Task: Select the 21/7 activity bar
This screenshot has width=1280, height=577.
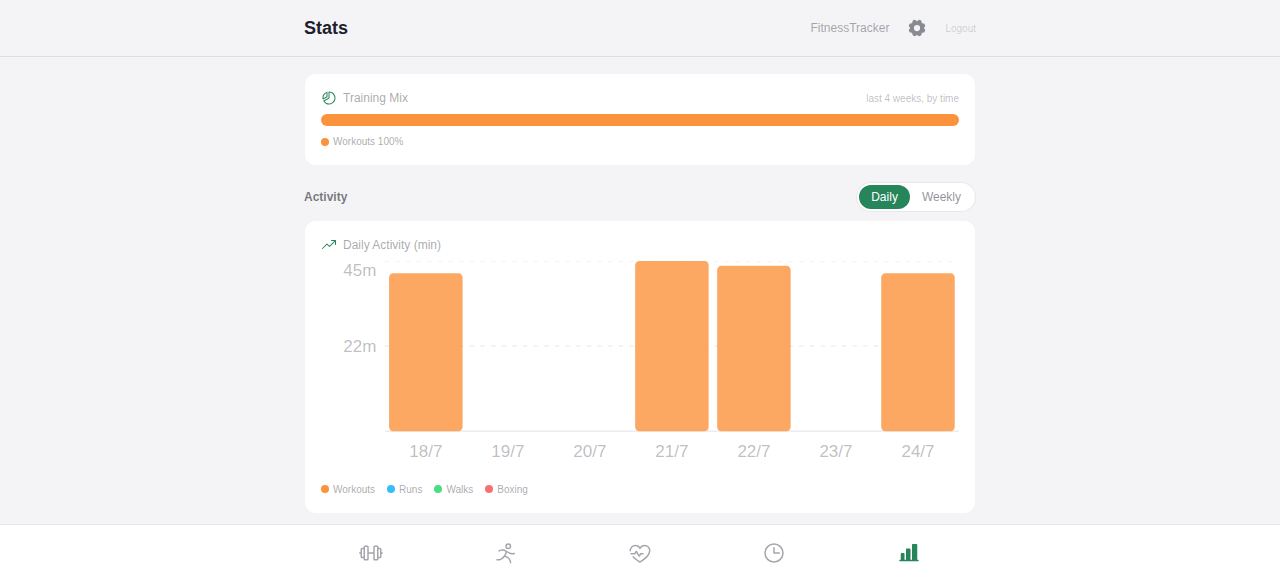Action: 672,346
